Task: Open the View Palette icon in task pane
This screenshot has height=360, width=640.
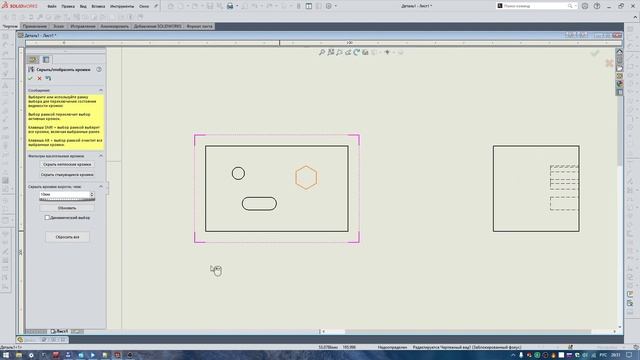Action: [620, 76]
